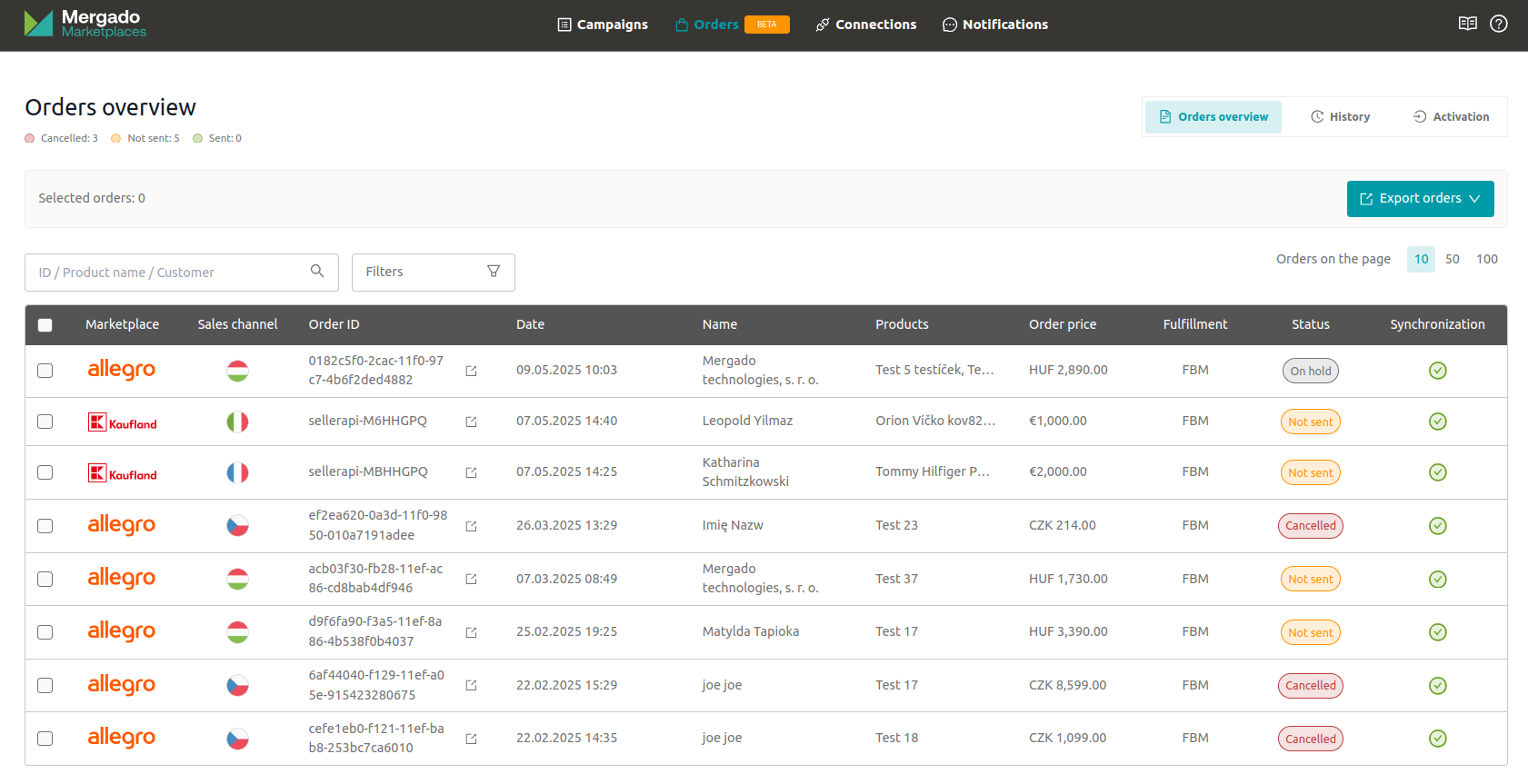Open external link for sellerapi-M6HHGPQ
This screenshot has width=1528, height=784.
click(x=471, y=422)
